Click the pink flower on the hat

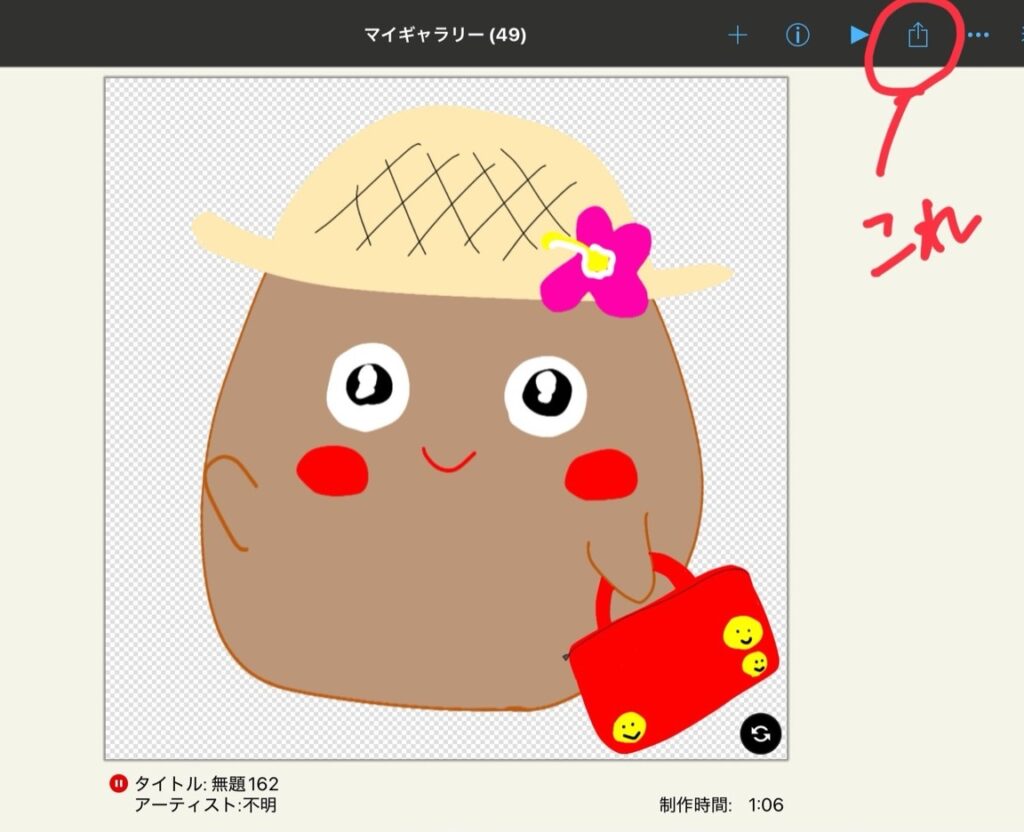[597, 262]
